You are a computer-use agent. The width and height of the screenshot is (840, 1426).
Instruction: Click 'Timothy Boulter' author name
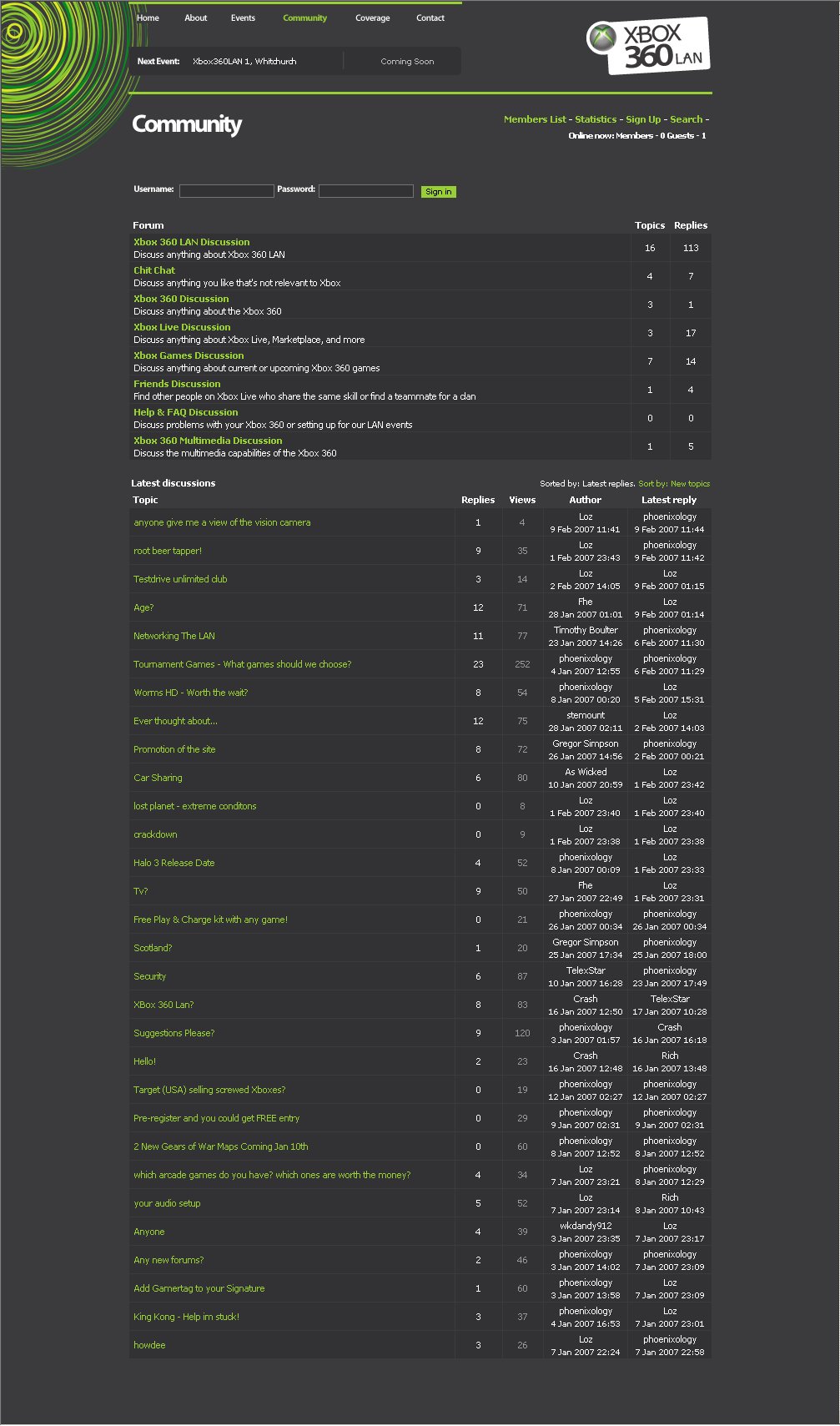point(586,630)
